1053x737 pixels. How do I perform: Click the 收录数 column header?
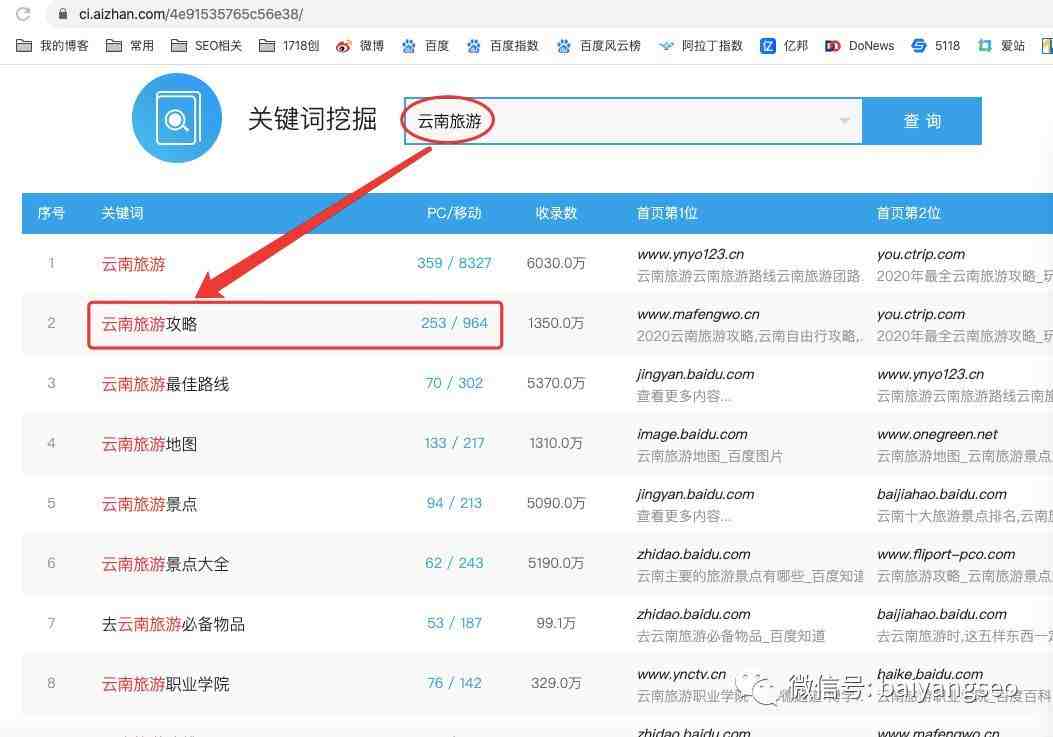tap(556, 213)
